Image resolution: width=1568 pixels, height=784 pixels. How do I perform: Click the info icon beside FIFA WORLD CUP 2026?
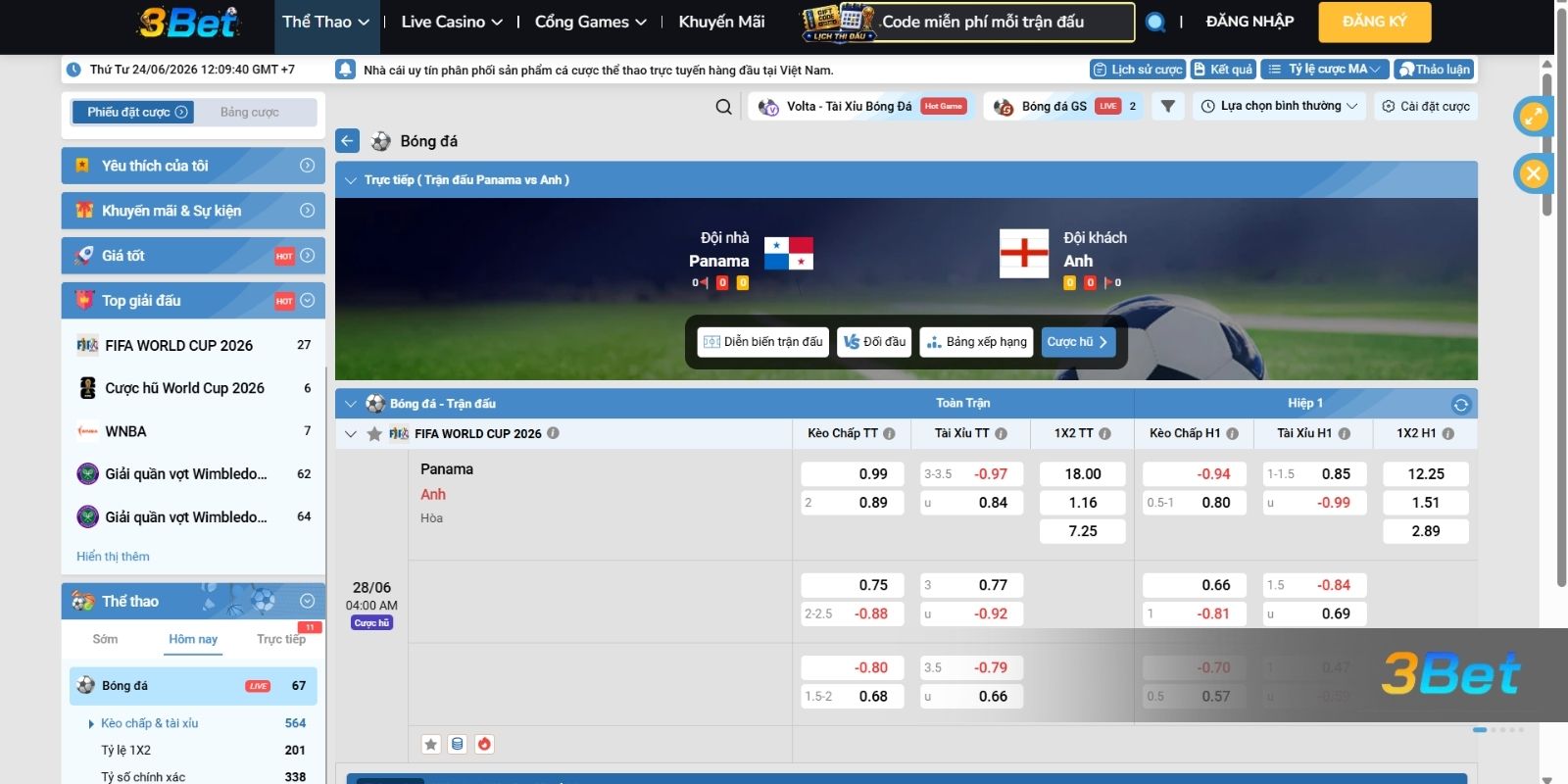coord(553,433)
